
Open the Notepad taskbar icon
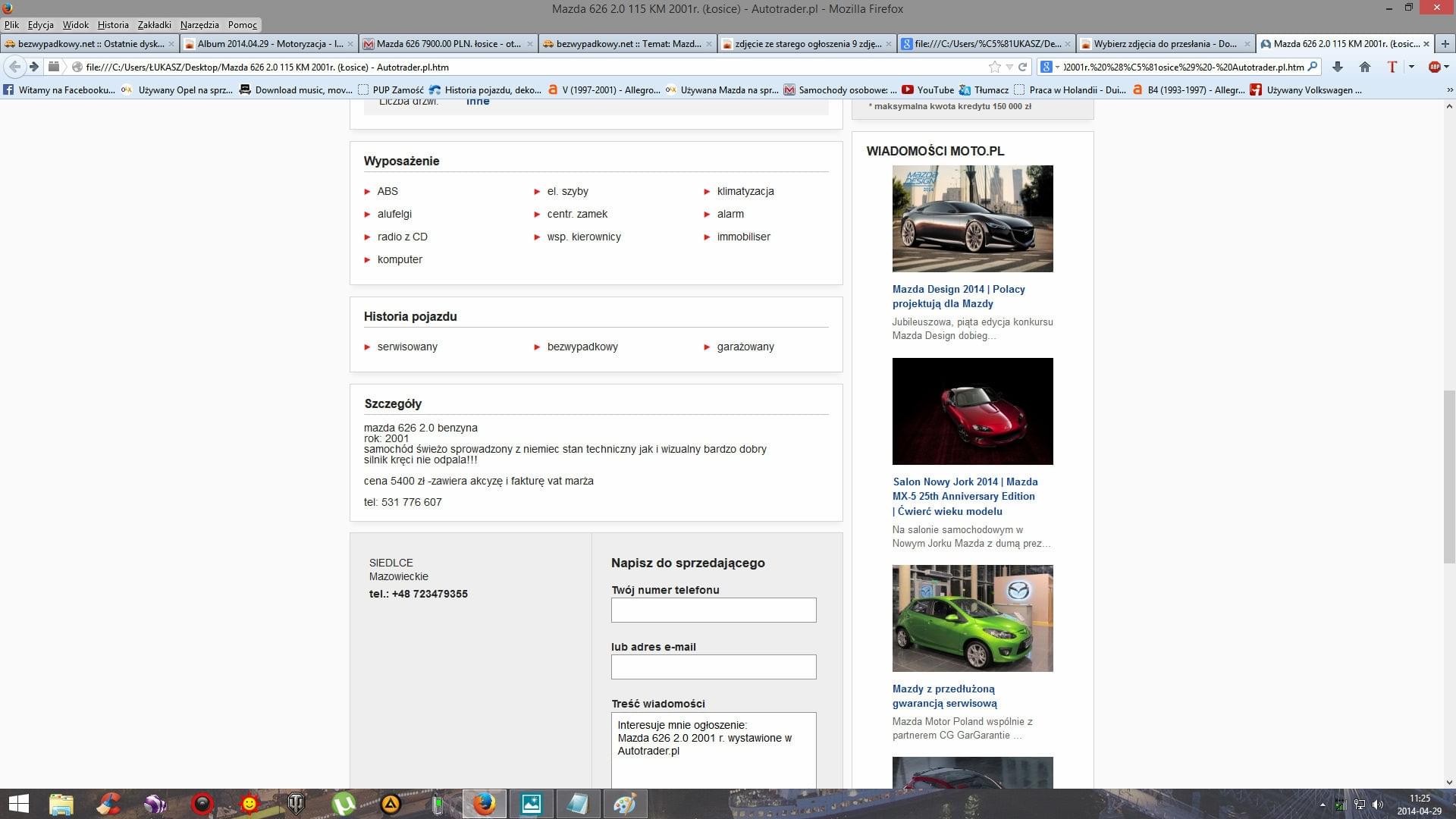pyautogui.click(x=578, y=804)
